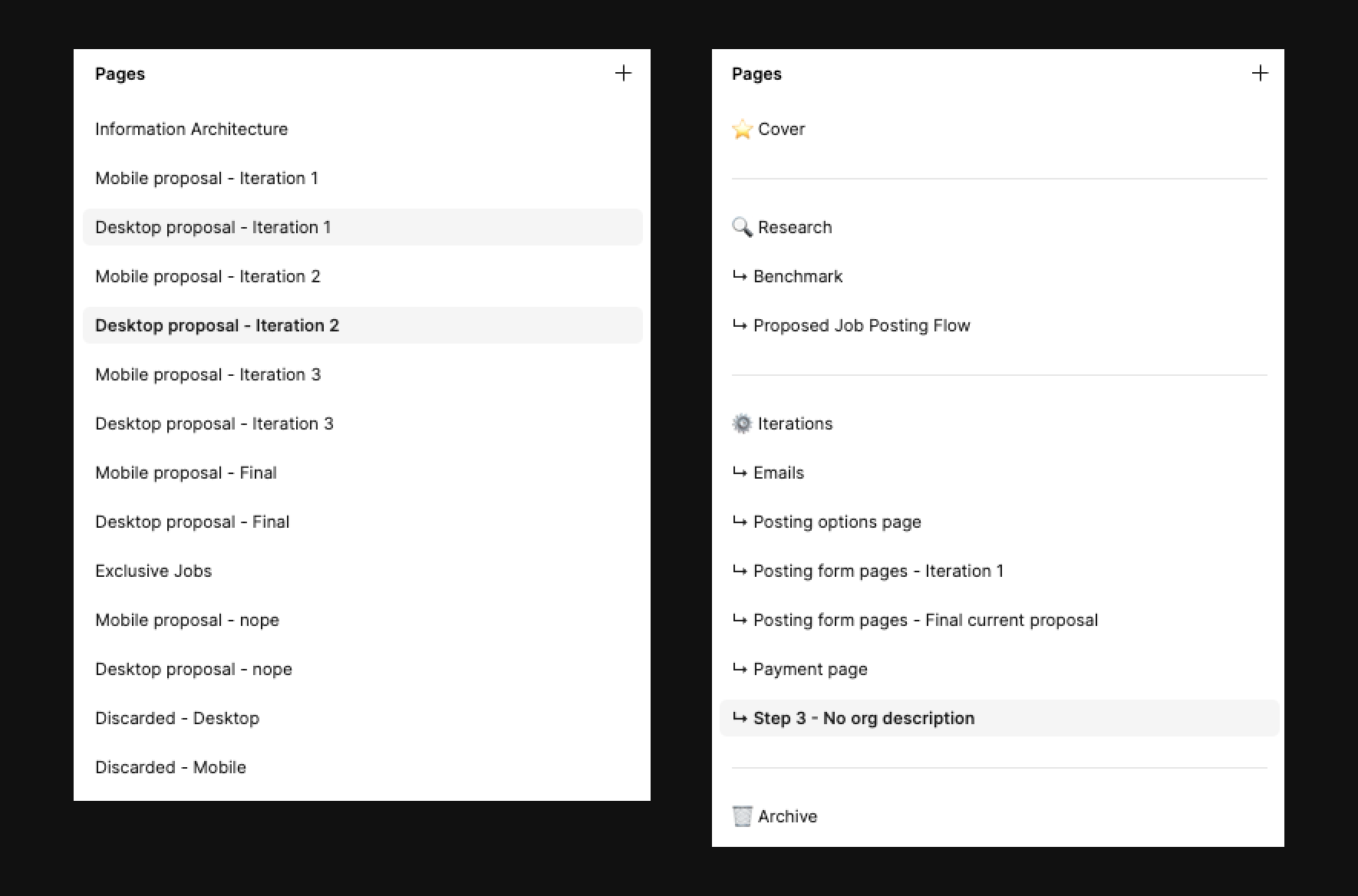The image size is (1358, 896).
Task: Select the Information Architecture page
Action: pyautogui.click(x=191, y=129)
